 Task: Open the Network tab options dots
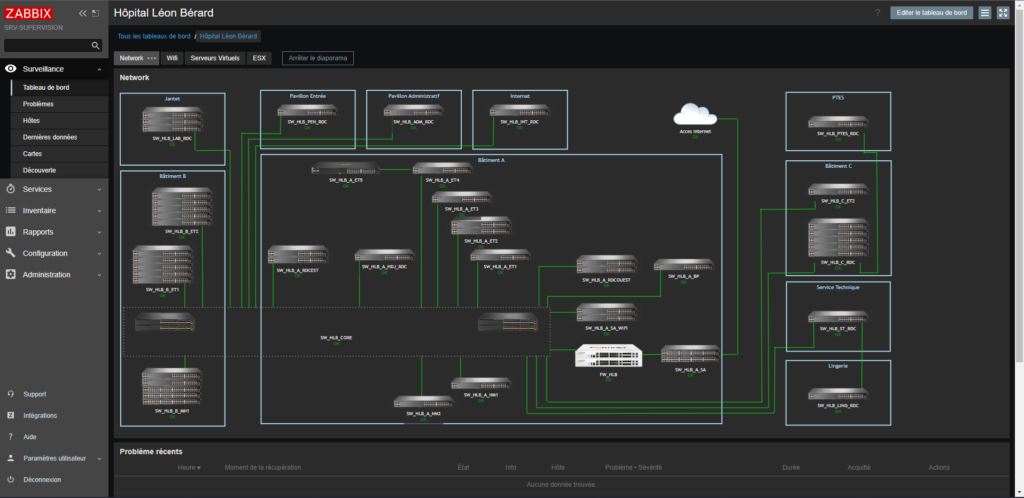click(x=152, y=59)
